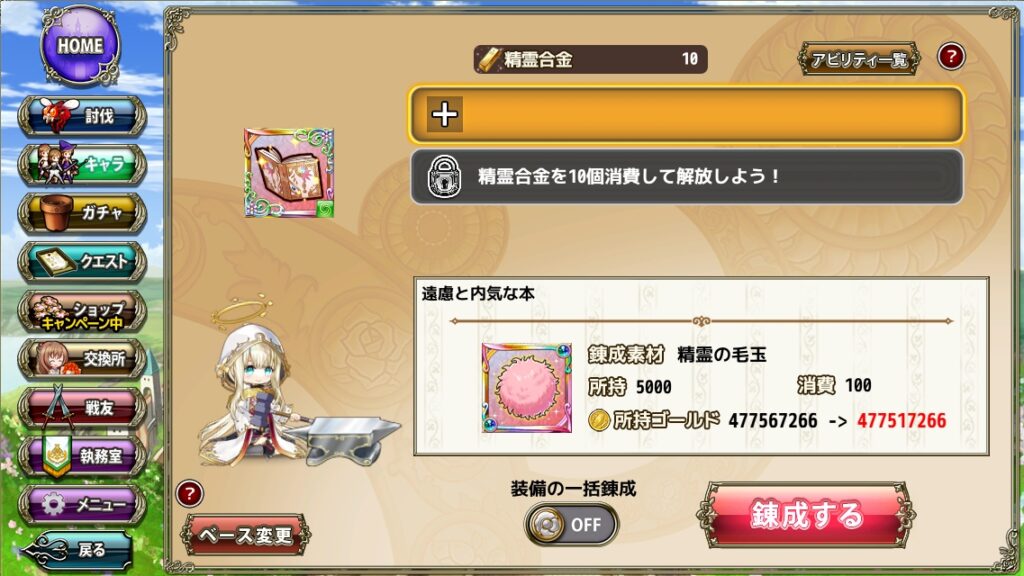Open the キャラ character menu

click(82, 165)
